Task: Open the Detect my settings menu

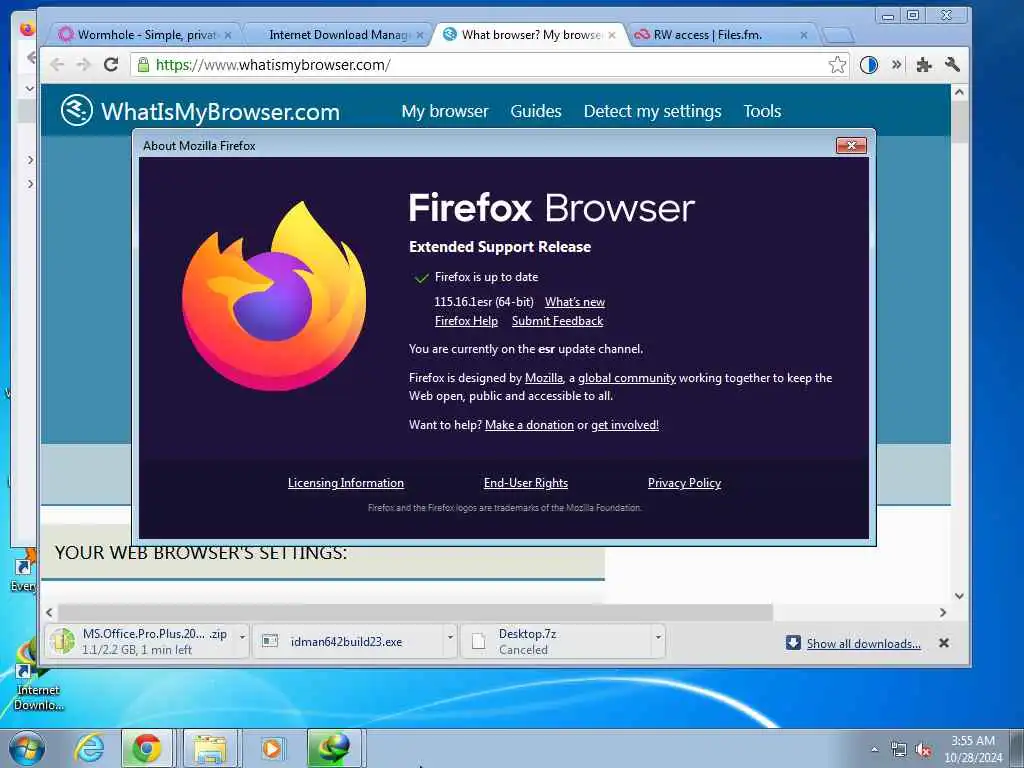Action: 652,111
